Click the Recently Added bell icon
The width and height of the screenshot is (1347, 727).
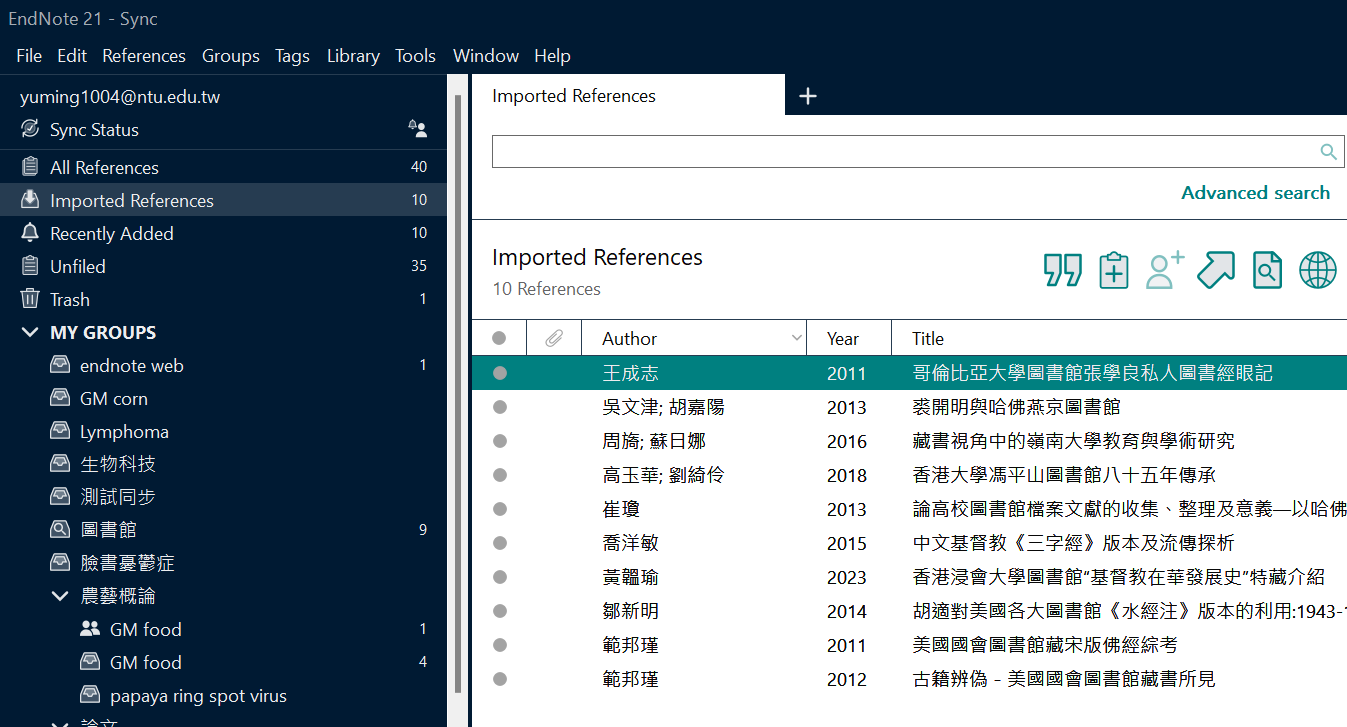30,233
